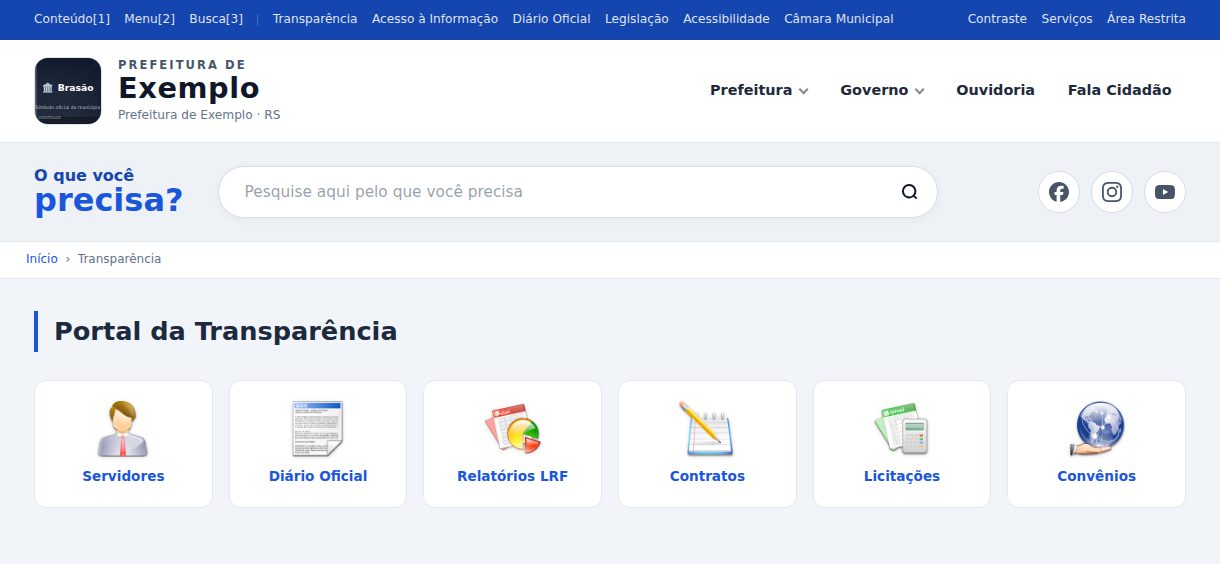Open the Relatórios LRF chart icon
The width and height of the screenshot is (1220, 564).
click(x=512, y=429)
